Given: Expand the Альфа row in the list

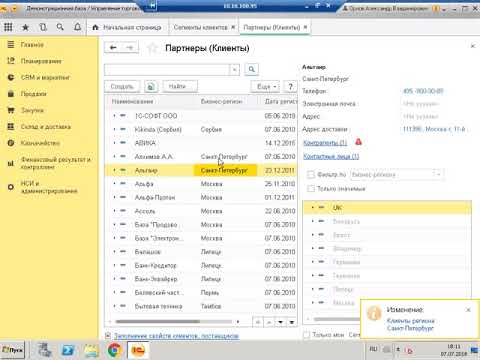Looking at the screenshot, I should tap(114, 184).
